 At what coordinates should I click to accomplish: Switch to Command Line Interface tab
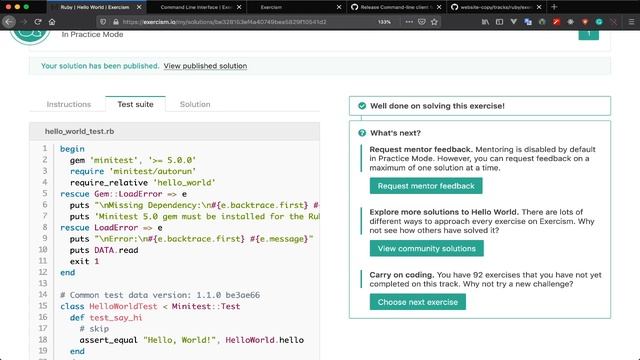click(x=196, y=7)
